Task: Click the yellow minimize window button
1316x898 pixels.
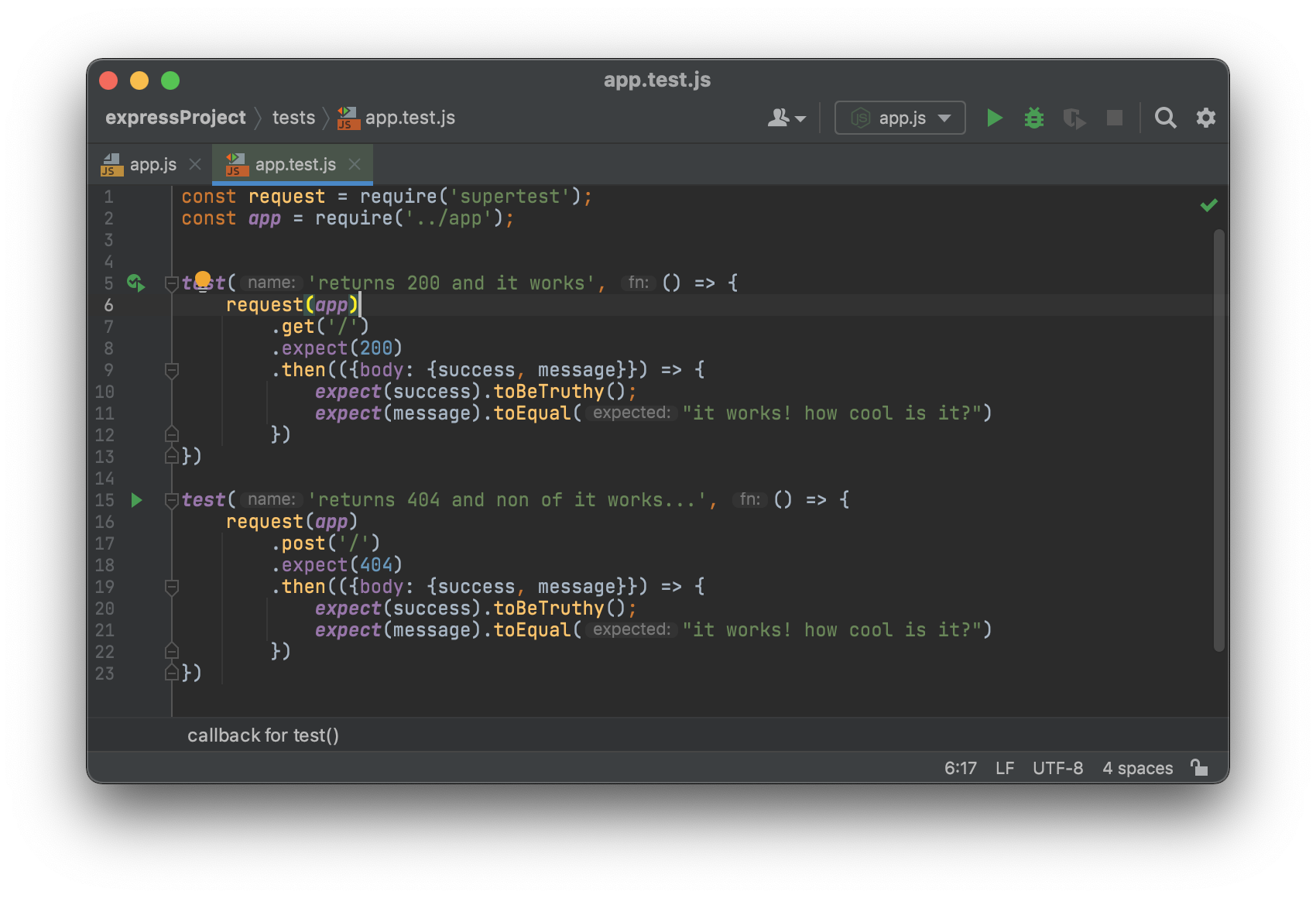Action: 139,81
